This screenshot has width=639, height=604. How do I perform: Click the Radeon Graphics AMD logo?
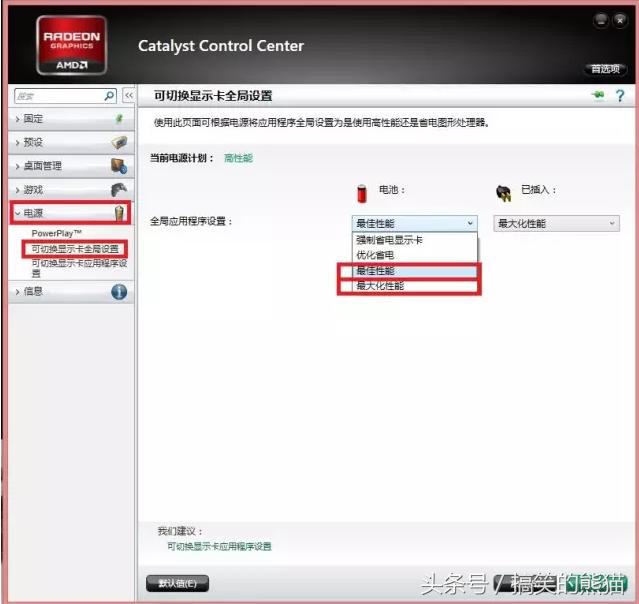(72, 45)
